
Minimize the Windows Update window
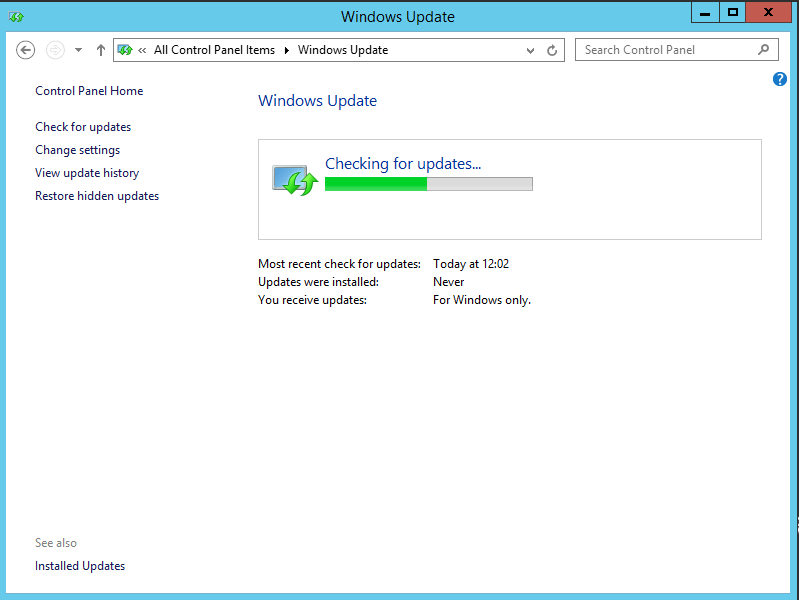(705, 13)
